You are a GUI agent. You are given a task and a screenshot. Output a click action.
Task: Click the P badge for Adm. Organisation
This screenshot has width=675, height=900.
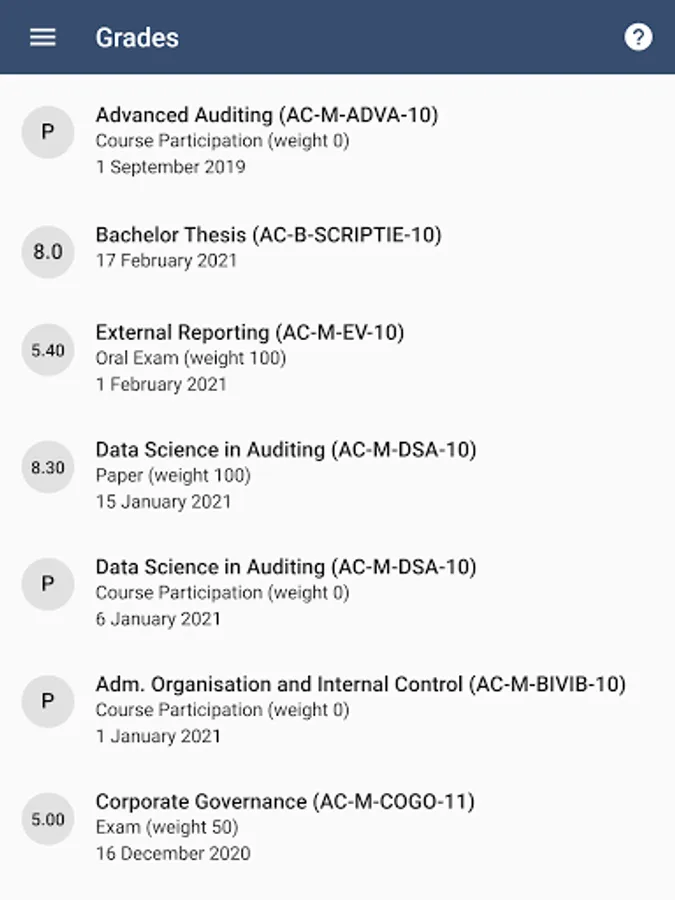(x=48, y=702)
